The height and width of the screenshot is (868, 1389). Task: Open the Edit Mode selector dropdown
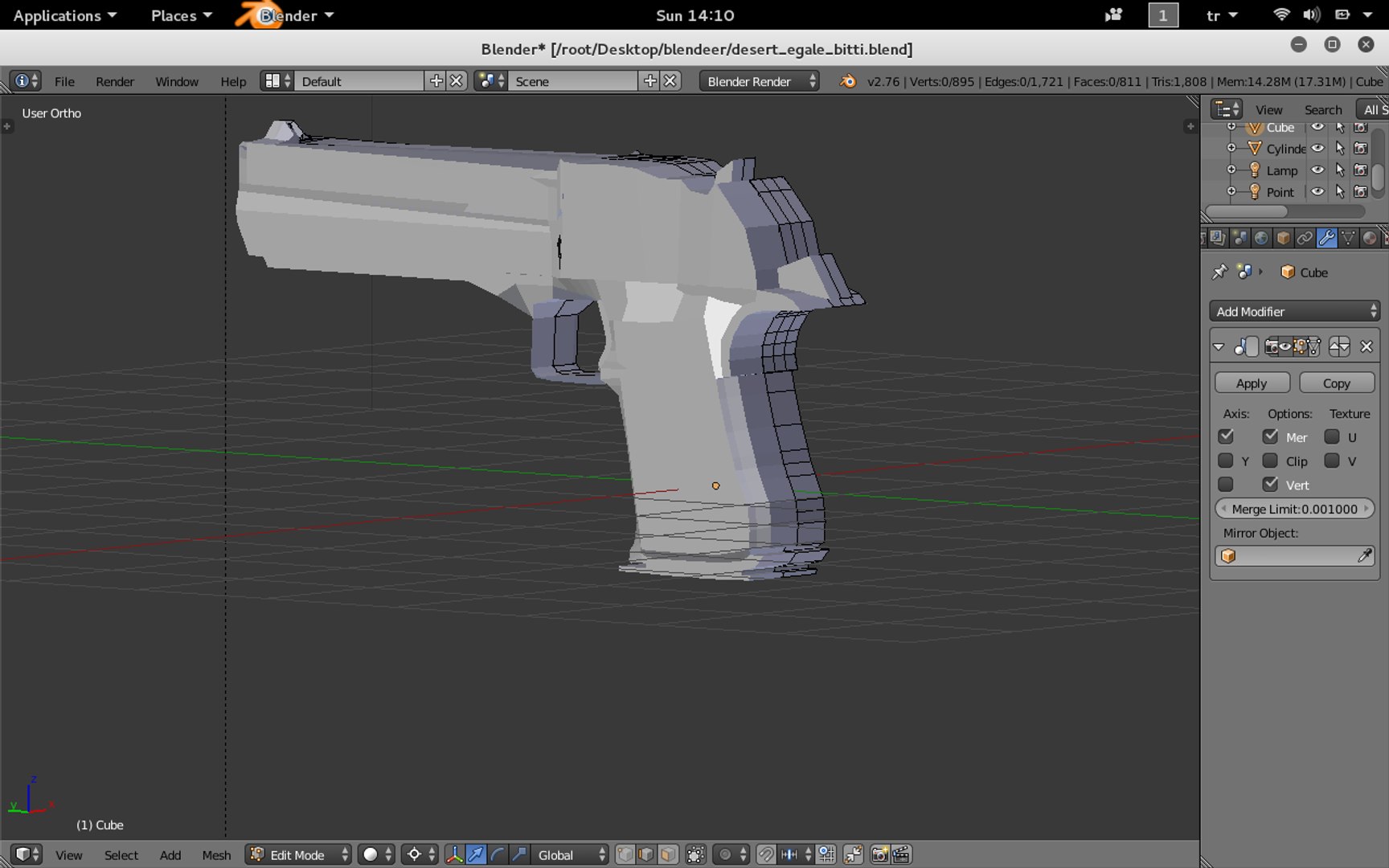[299, 854]
